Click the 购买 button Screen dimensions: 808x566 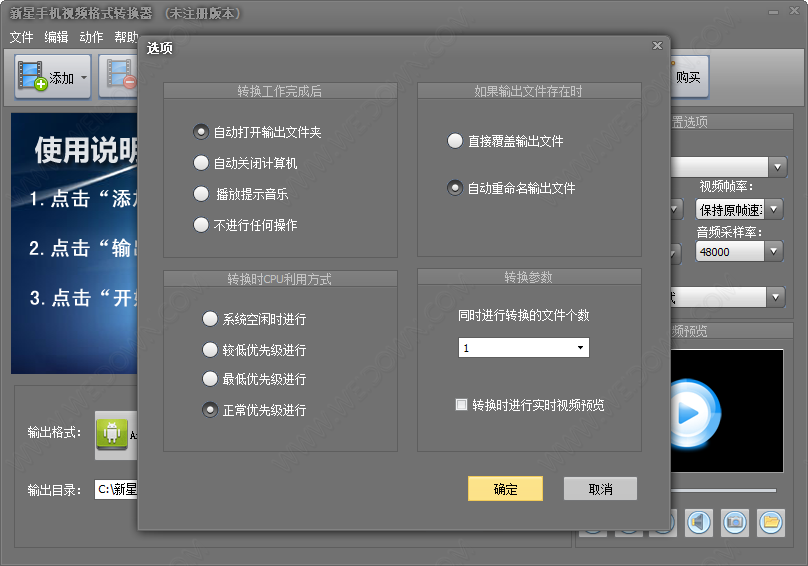coord(689,77)
